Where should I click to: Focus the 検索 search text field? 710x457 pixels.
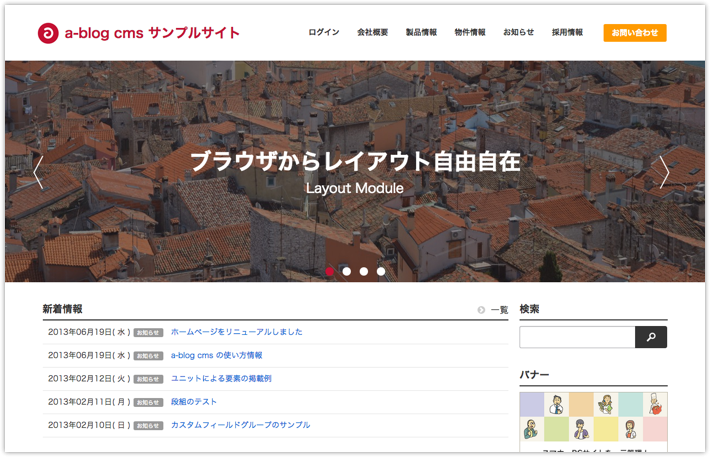[577, 338]
